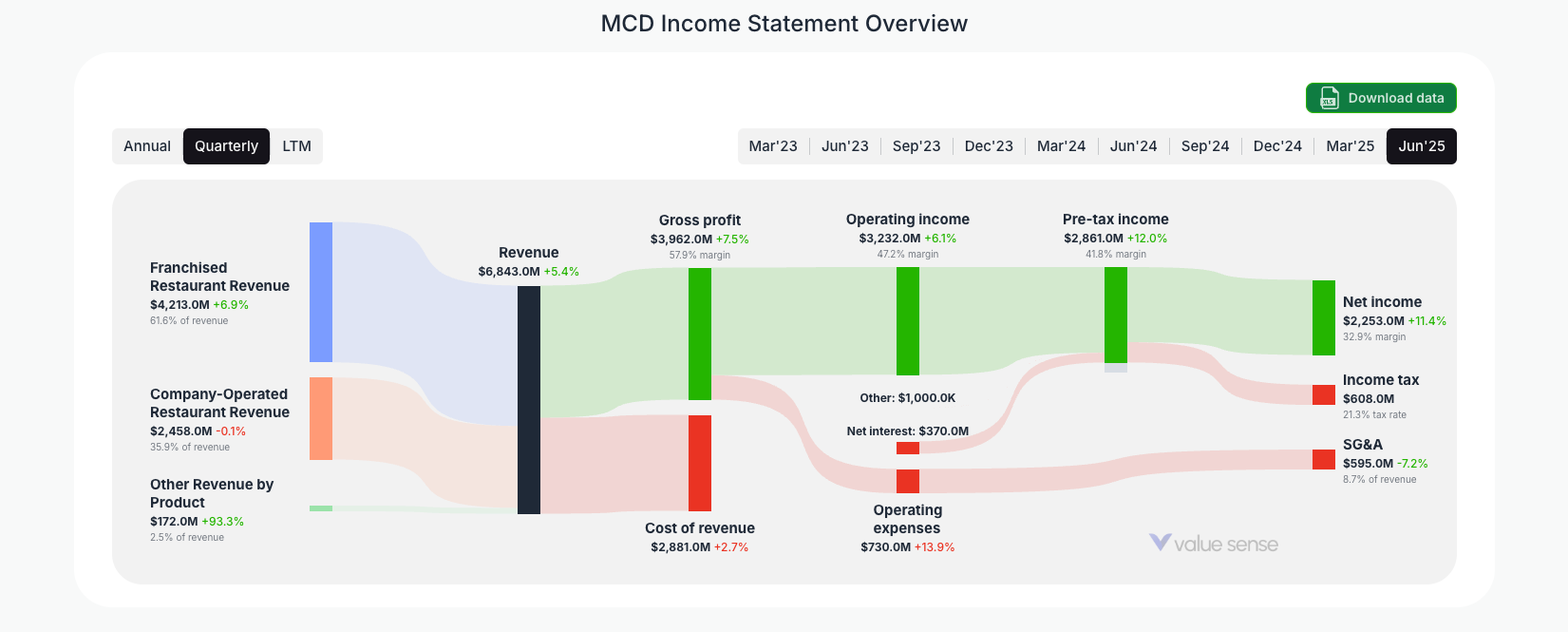Click the XLS spreadsheet icon on Download button

tap(1327, 98)
